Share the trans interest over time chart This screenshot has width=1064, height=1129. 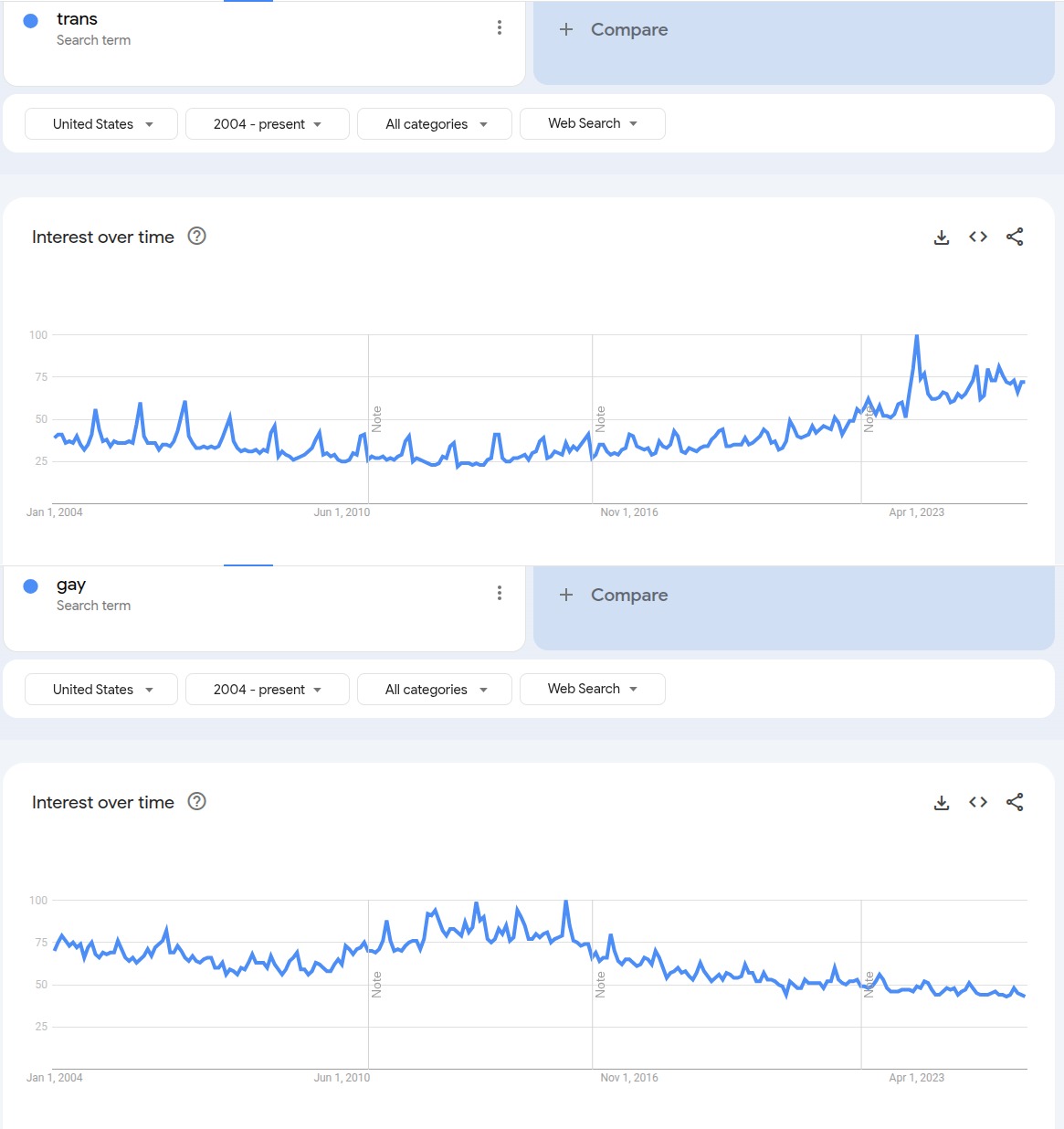pyautogui.click(x=1015, y=237)
